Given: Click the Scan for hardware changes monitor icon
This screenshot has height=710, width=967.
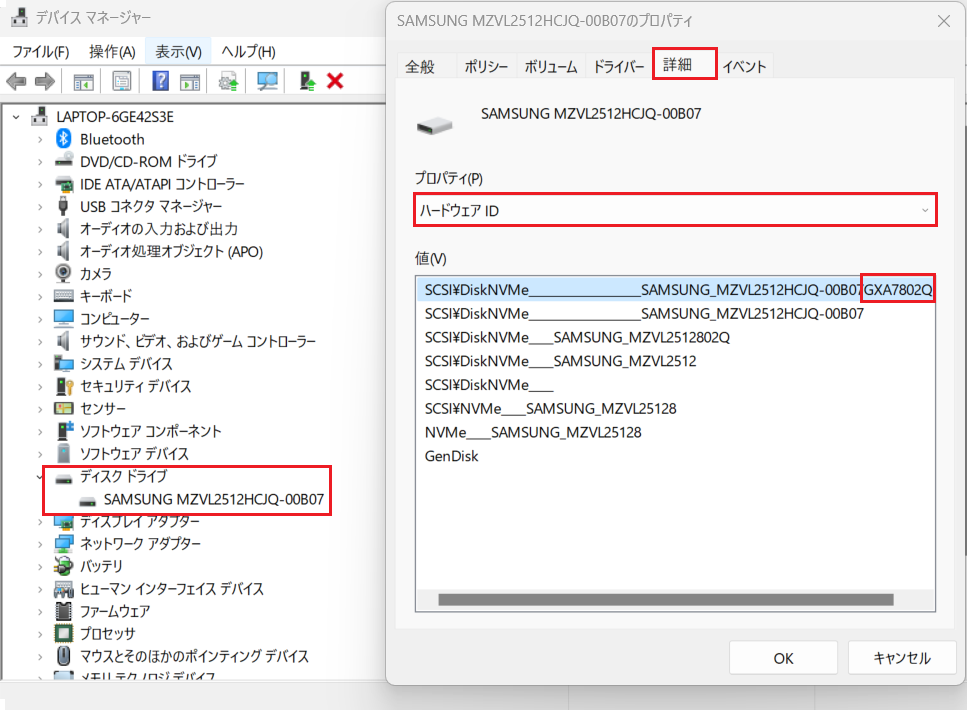Looking at the screenshot, I should point(267,81).
